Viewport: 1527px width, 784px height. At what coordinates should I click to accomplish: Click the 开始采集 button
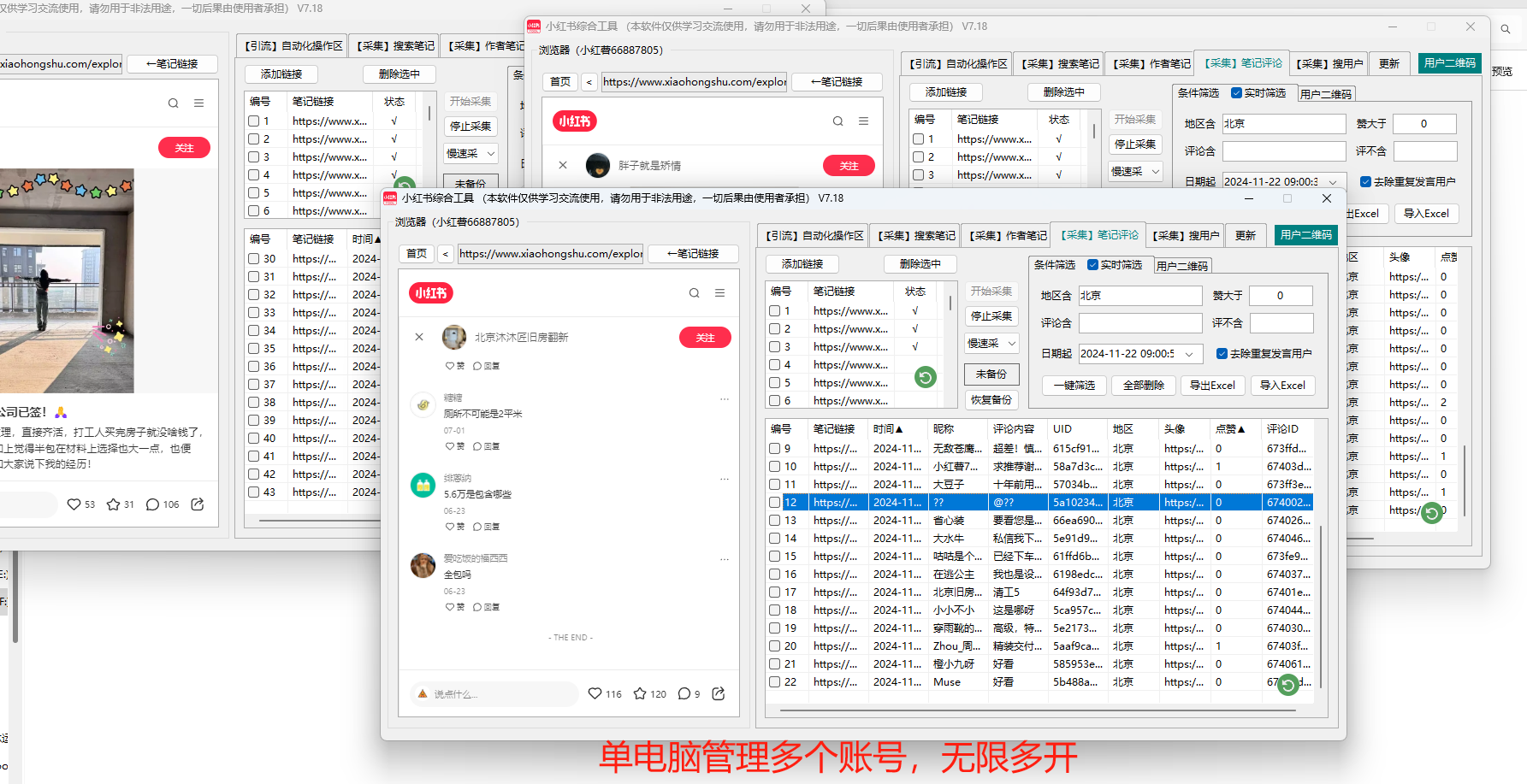point(991,291)
